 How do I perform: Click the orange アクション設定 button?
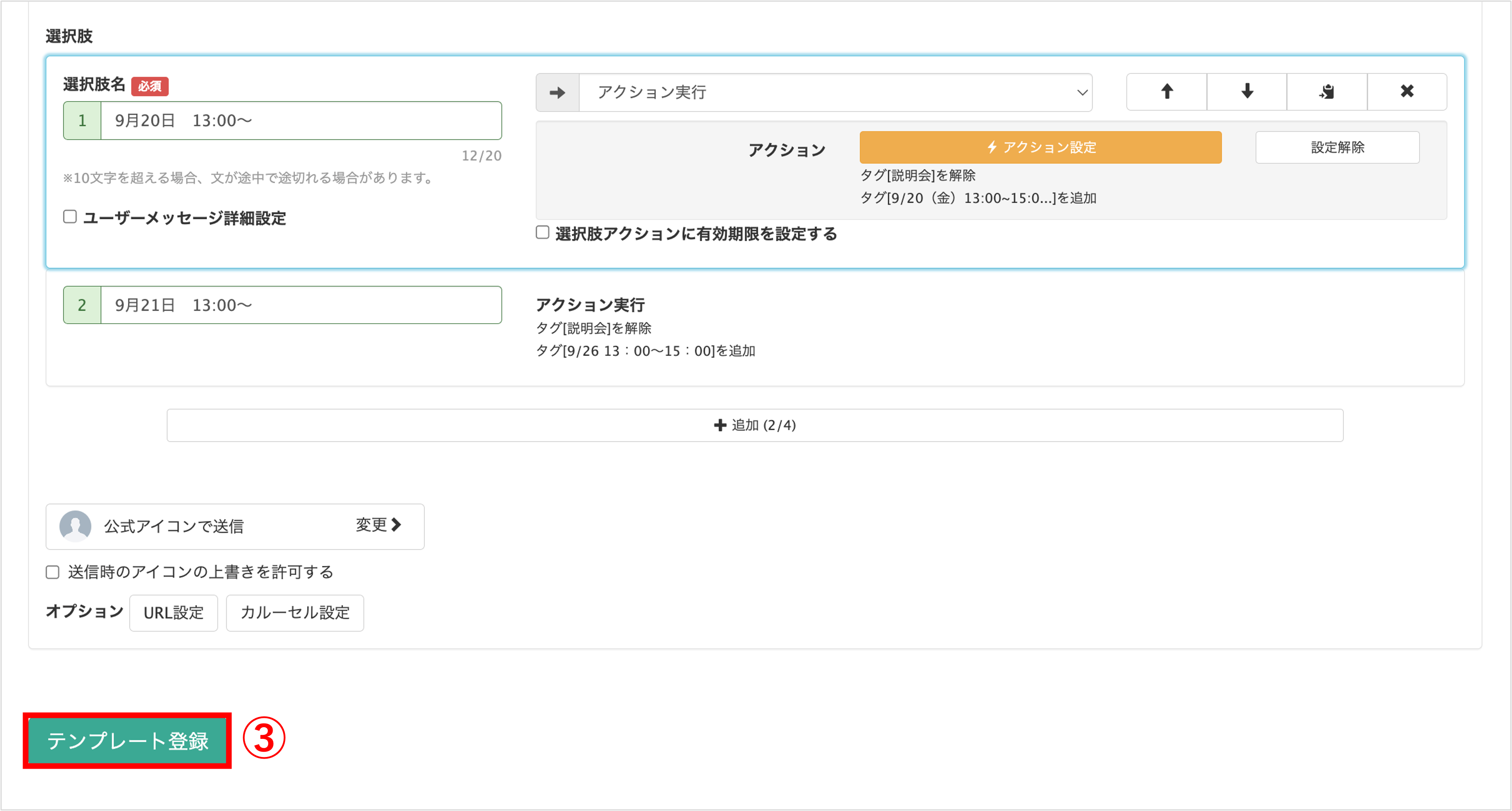(1040, 147)
